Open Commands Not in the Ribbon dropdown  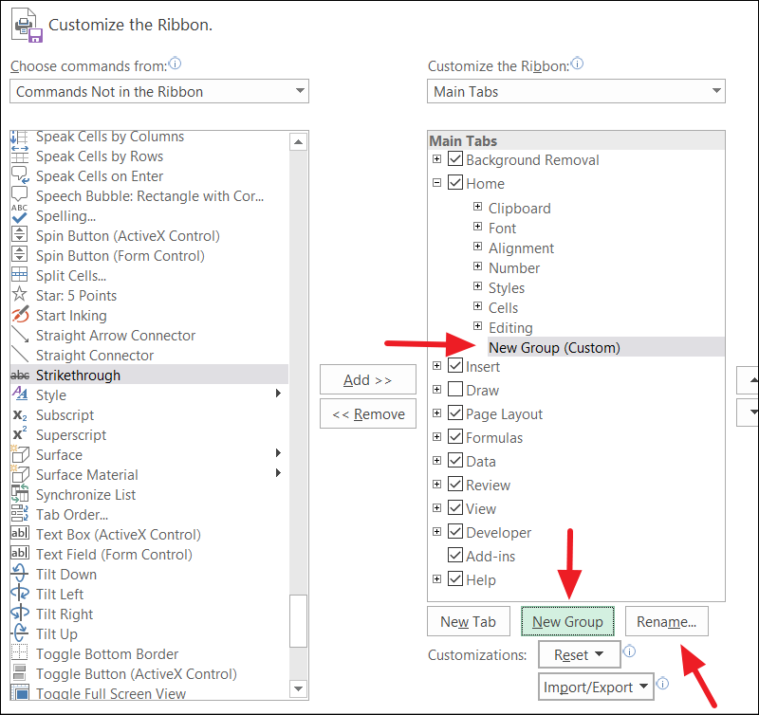click(x=159, y=91)
